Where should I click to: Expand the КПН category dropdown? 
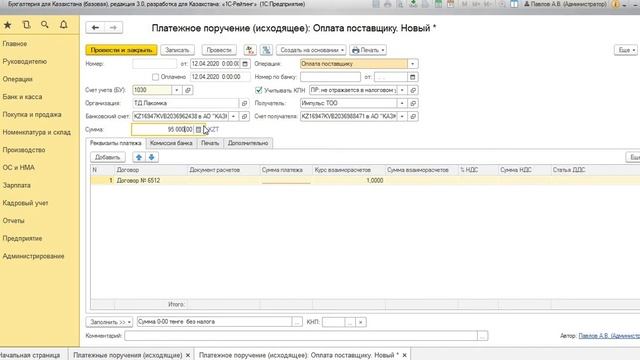point(402,90)
